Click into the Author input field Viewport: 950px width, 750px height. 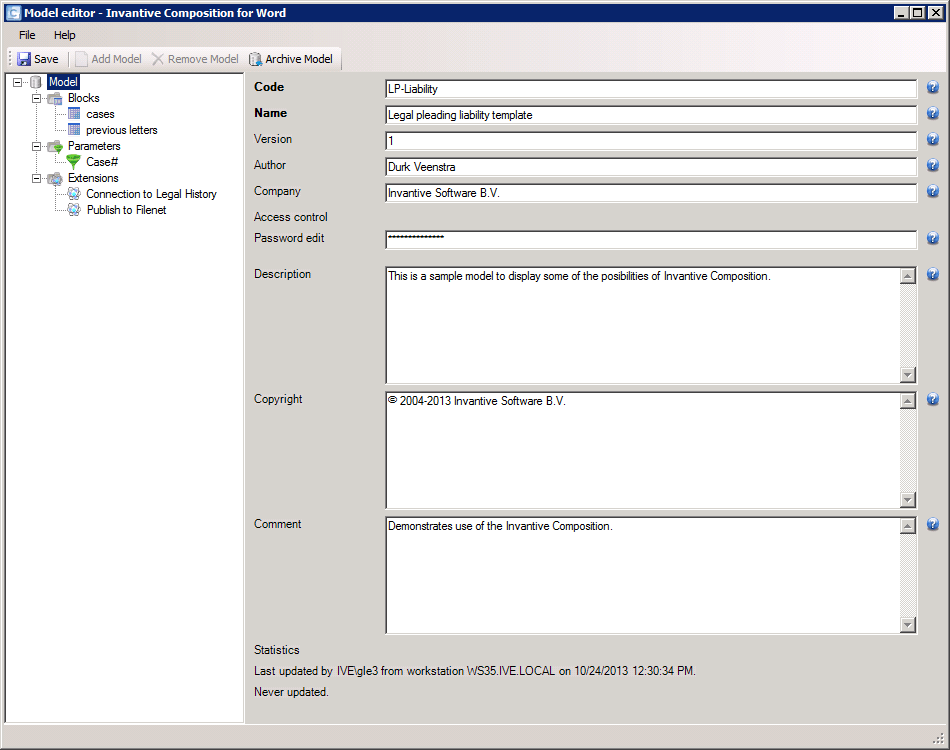pyautogui.click(x=651, y=167)
